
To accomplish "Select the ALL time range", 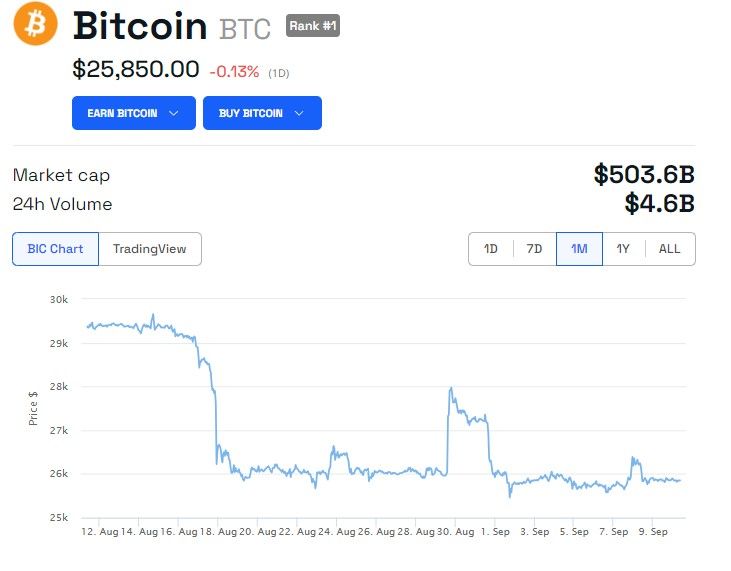I will point(669,249).
